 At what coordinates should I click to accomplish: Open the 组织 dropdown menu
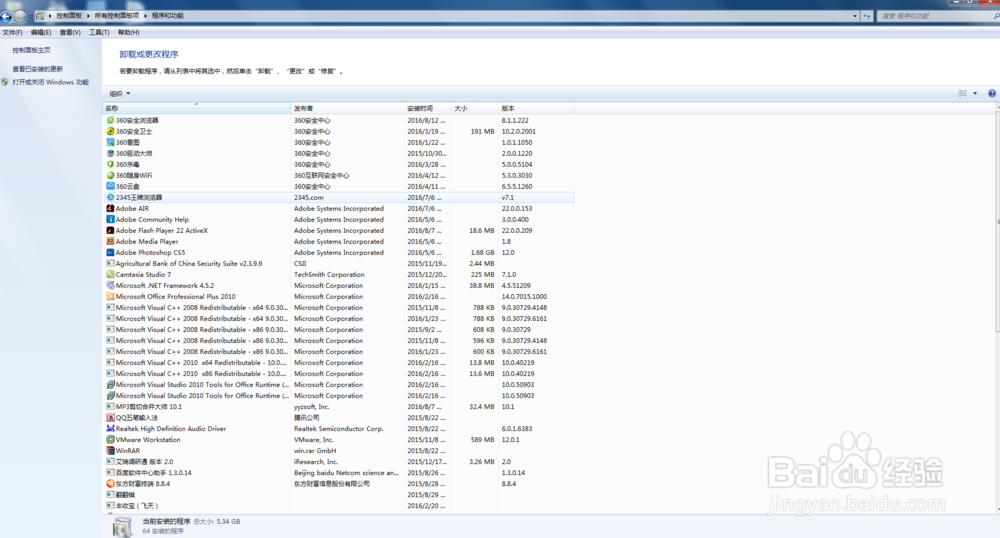[119, 94]
